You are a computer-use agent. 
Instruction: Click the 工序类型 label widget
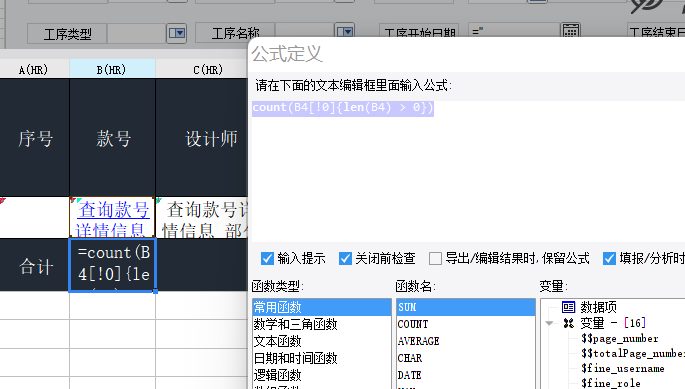coord(67,34)
